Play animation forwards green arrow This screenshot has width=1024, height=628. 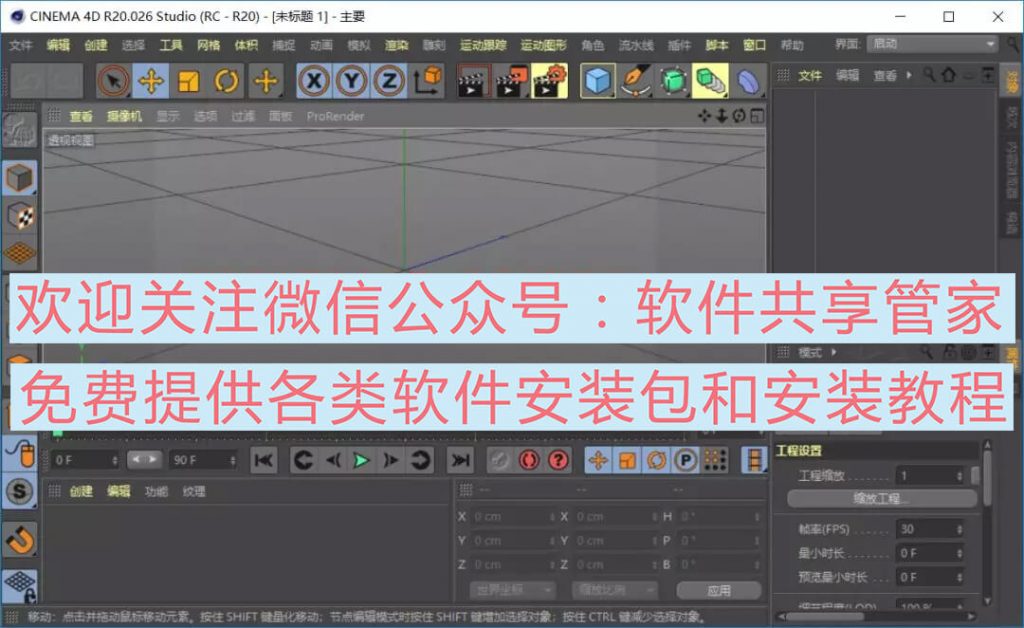click(x=360, y=460)
